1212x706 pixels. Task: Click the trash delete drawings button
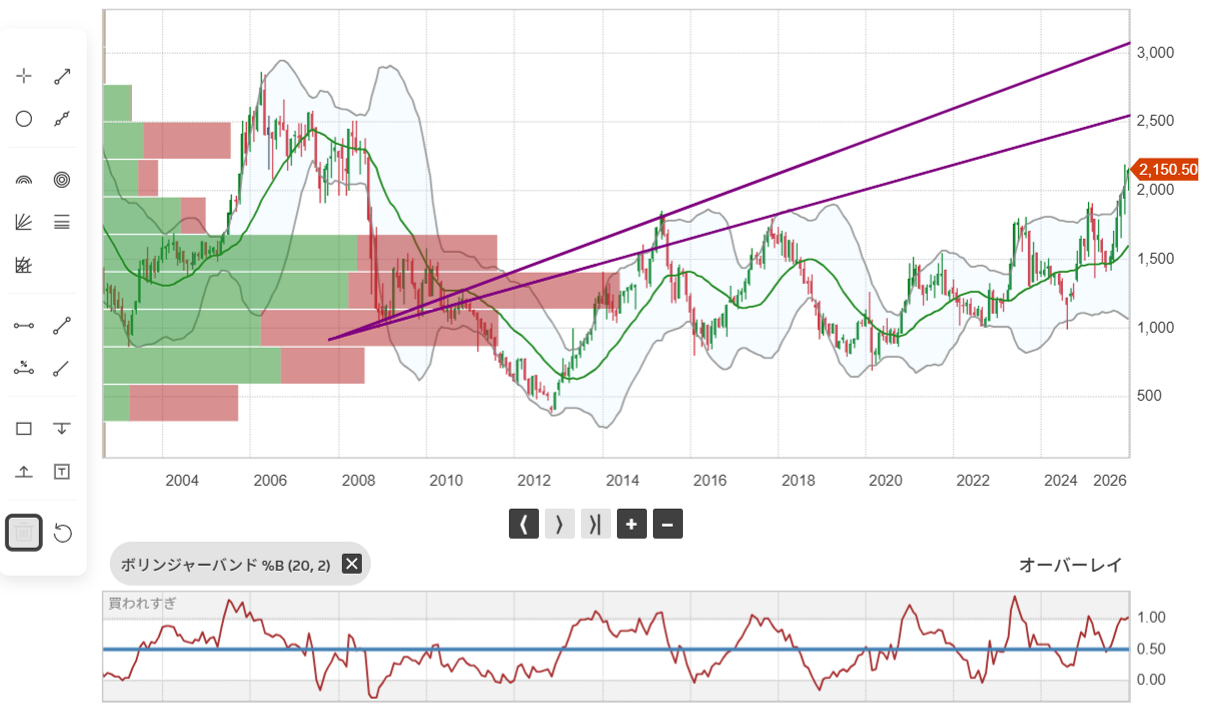tap(24, 533)
